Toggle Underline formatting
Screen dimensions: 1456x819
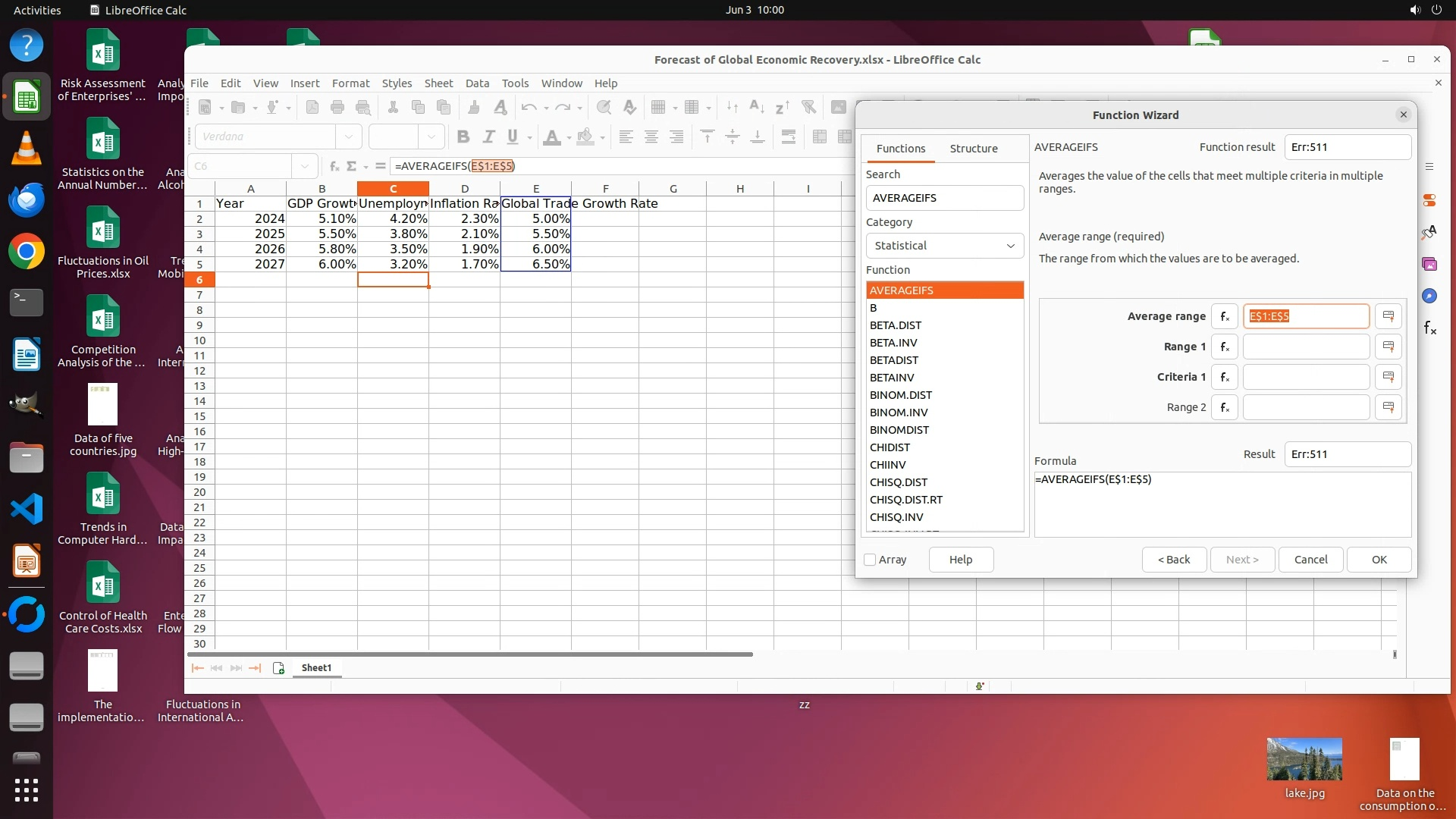click(513, 136)
